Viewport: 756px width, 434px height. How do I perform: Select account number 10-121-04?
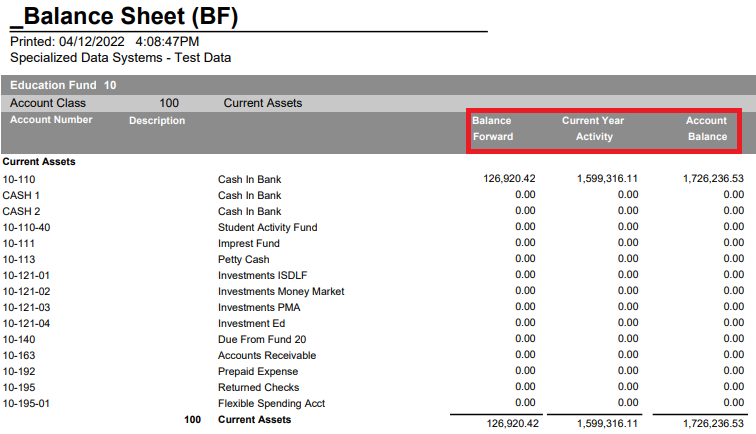coord(26,323)
